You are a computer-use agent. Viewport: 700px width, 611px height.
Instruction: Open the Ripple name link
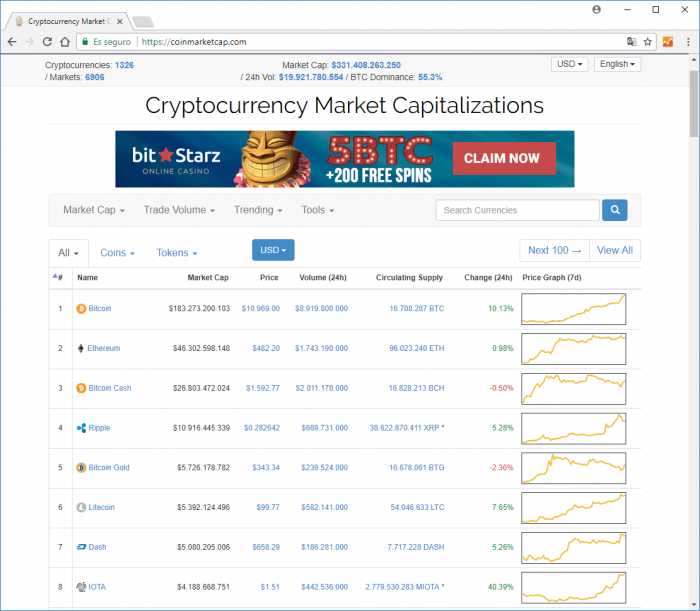[x=99, y=428]
